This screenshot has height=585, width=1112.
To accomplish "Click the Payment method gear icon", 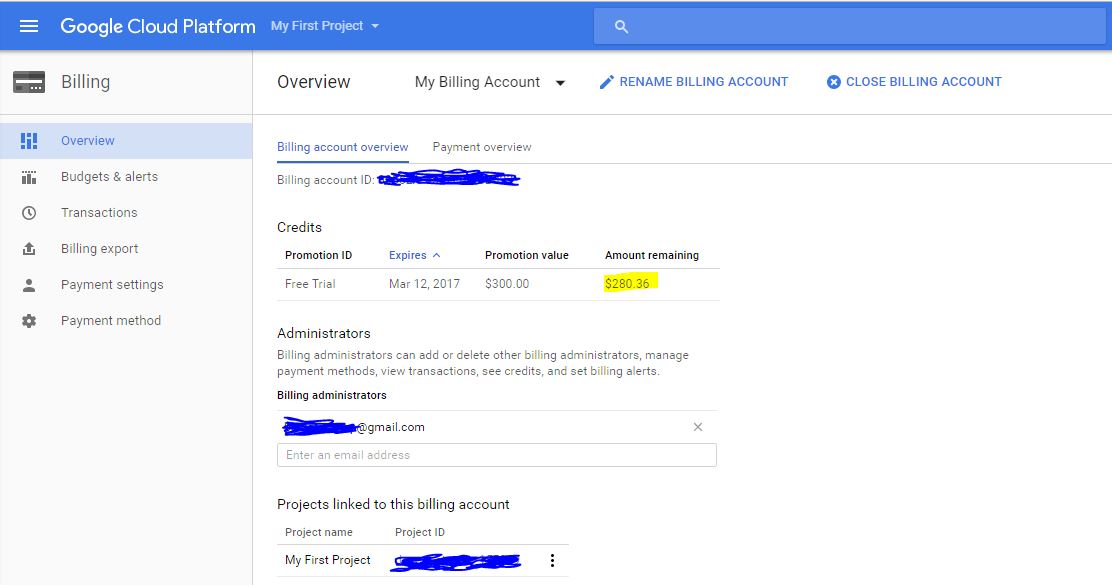I will tap(29, 321).
